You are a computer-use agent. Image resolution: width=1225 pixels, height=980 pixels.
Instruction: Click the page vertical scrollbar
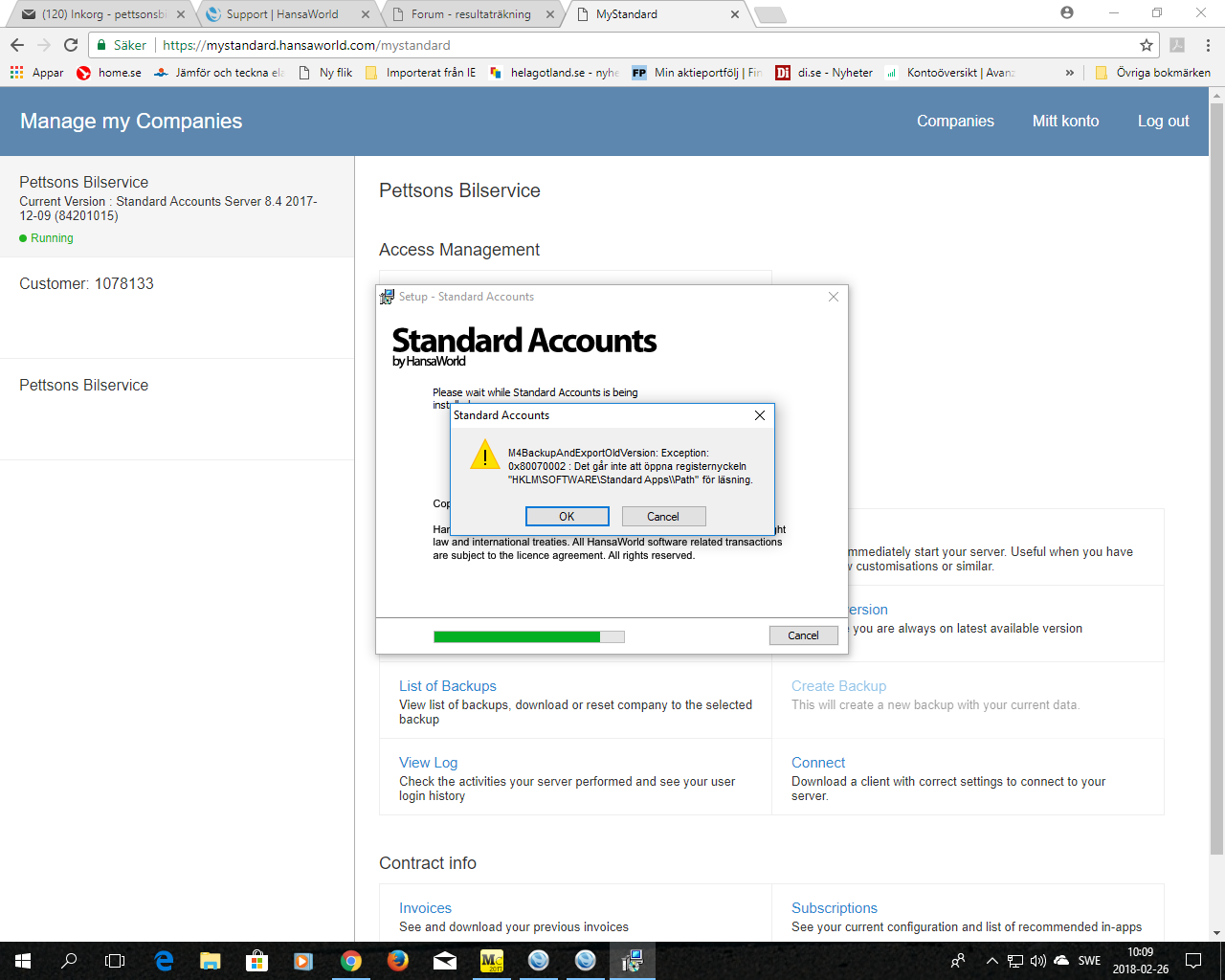1216,479
